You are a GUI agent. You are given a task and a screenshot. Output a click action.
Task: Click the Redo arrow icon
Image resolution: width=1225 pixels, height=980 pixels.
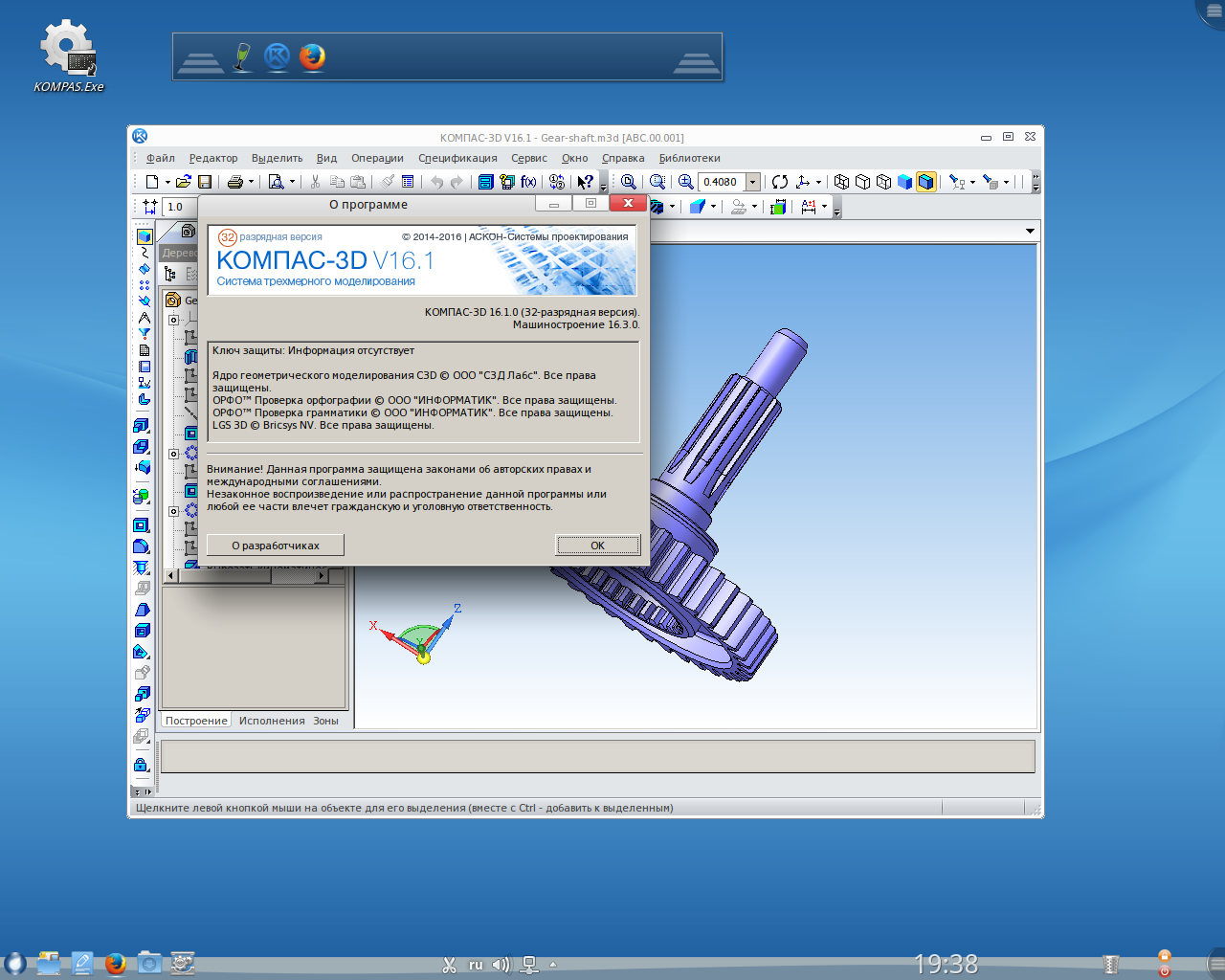457,182
